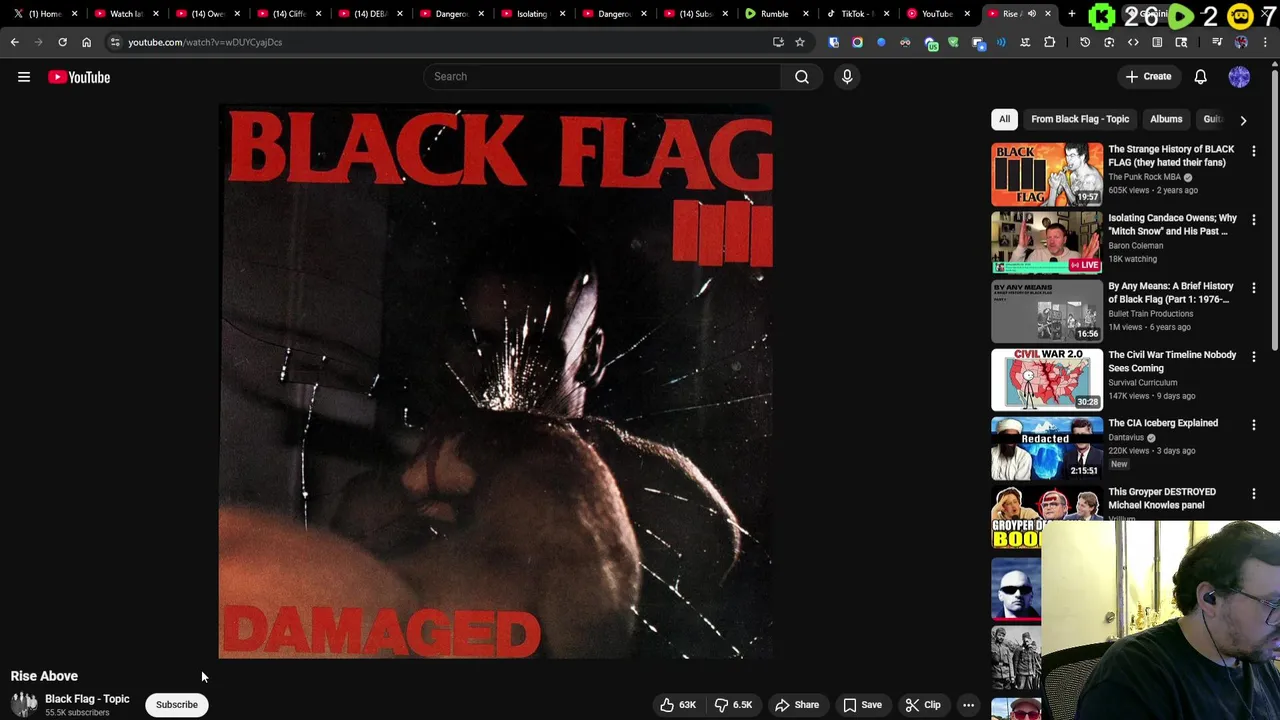Click the search magnifier button

tap(802, 76)
